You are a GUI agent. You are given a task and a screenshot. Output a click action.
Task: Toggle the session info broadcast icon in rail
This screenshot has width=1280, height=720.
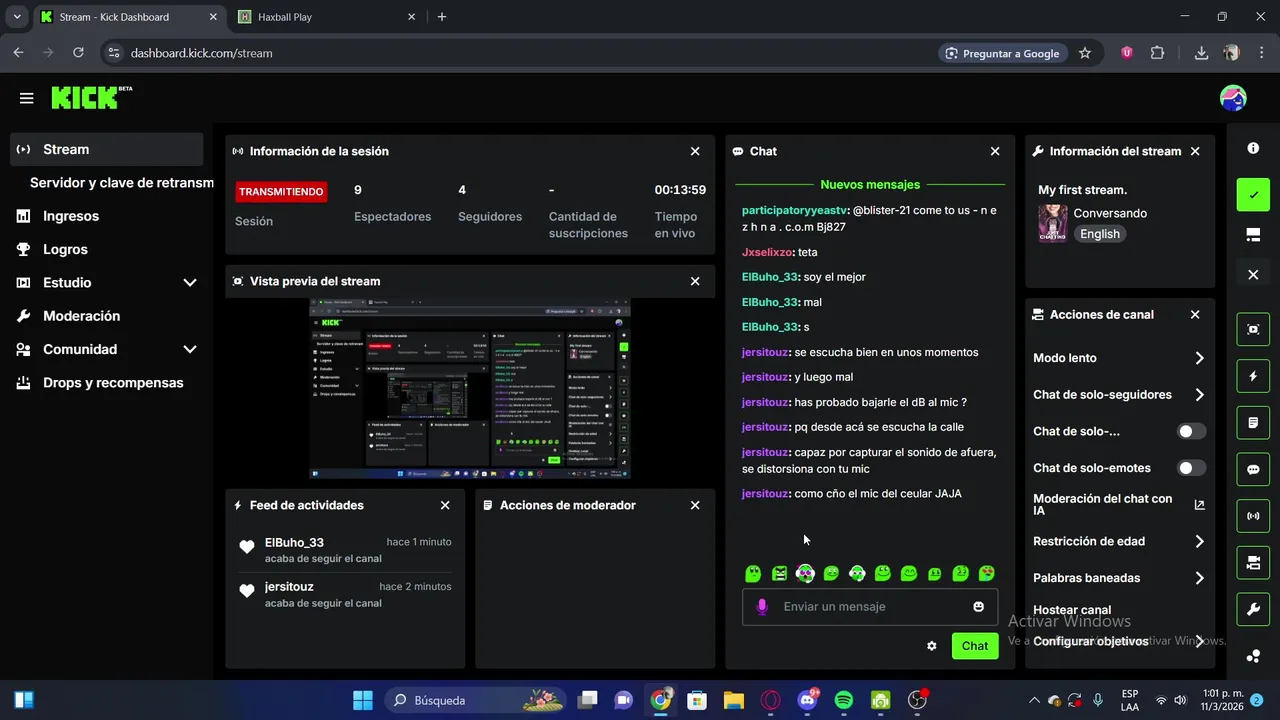pyautogui.click(x=1253, y=516)
